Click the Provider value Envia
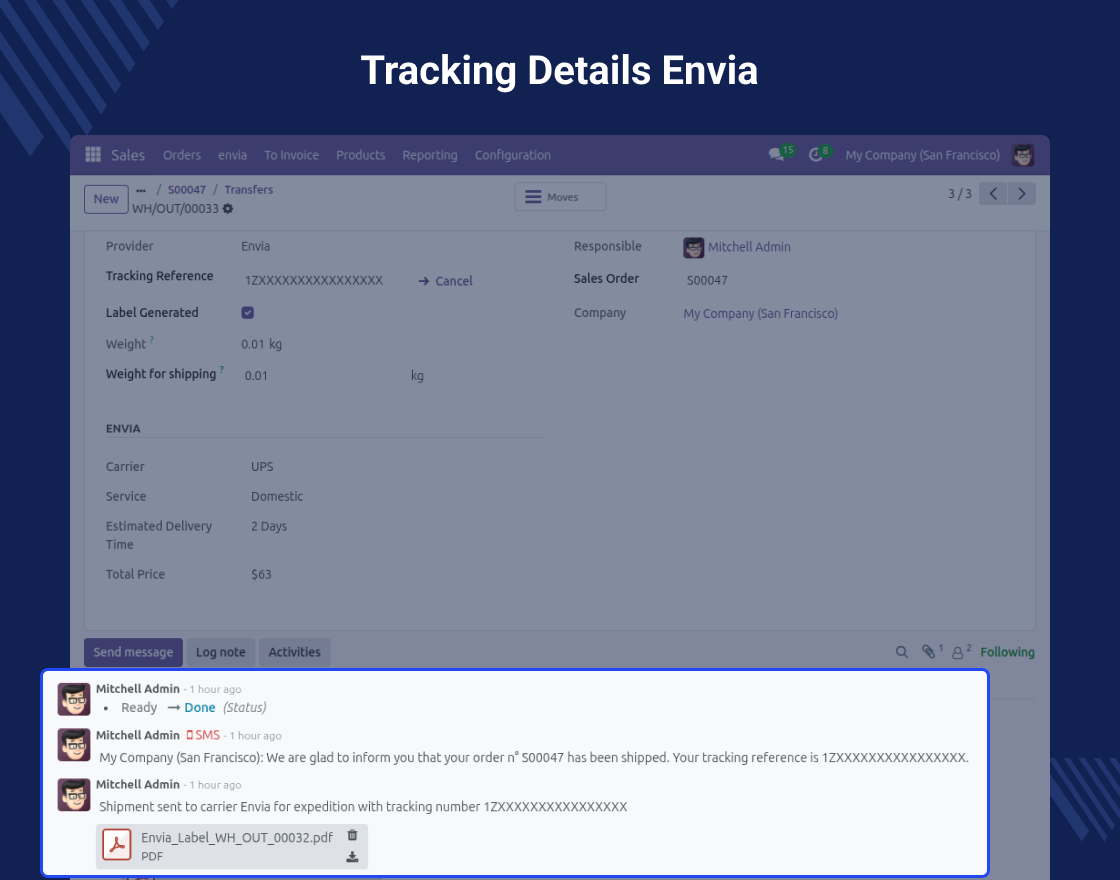The height and width of the screenshot is (880, 1120). [256, 246]
